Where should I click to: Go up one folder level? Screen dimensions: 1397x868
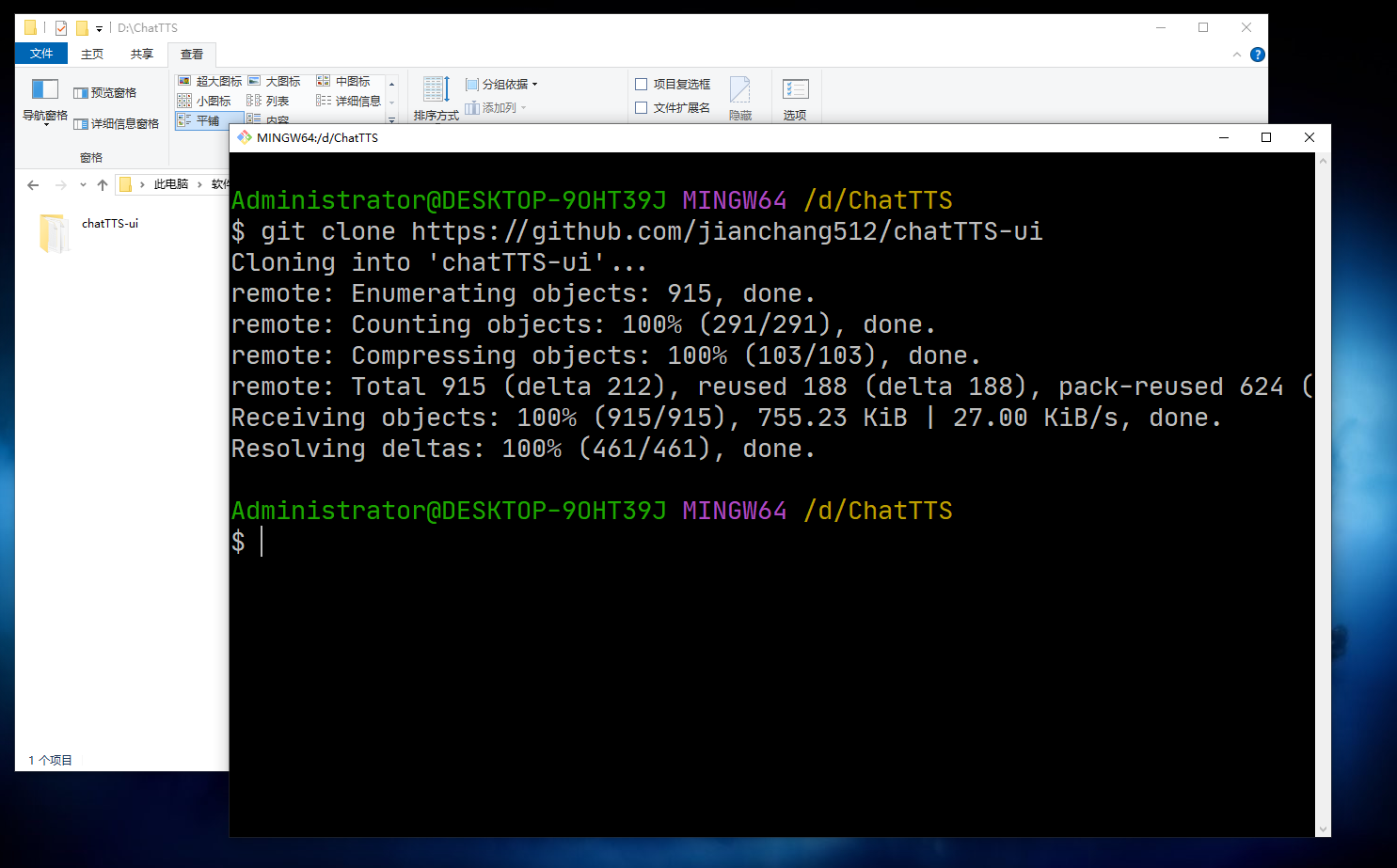tap(103, 184)
